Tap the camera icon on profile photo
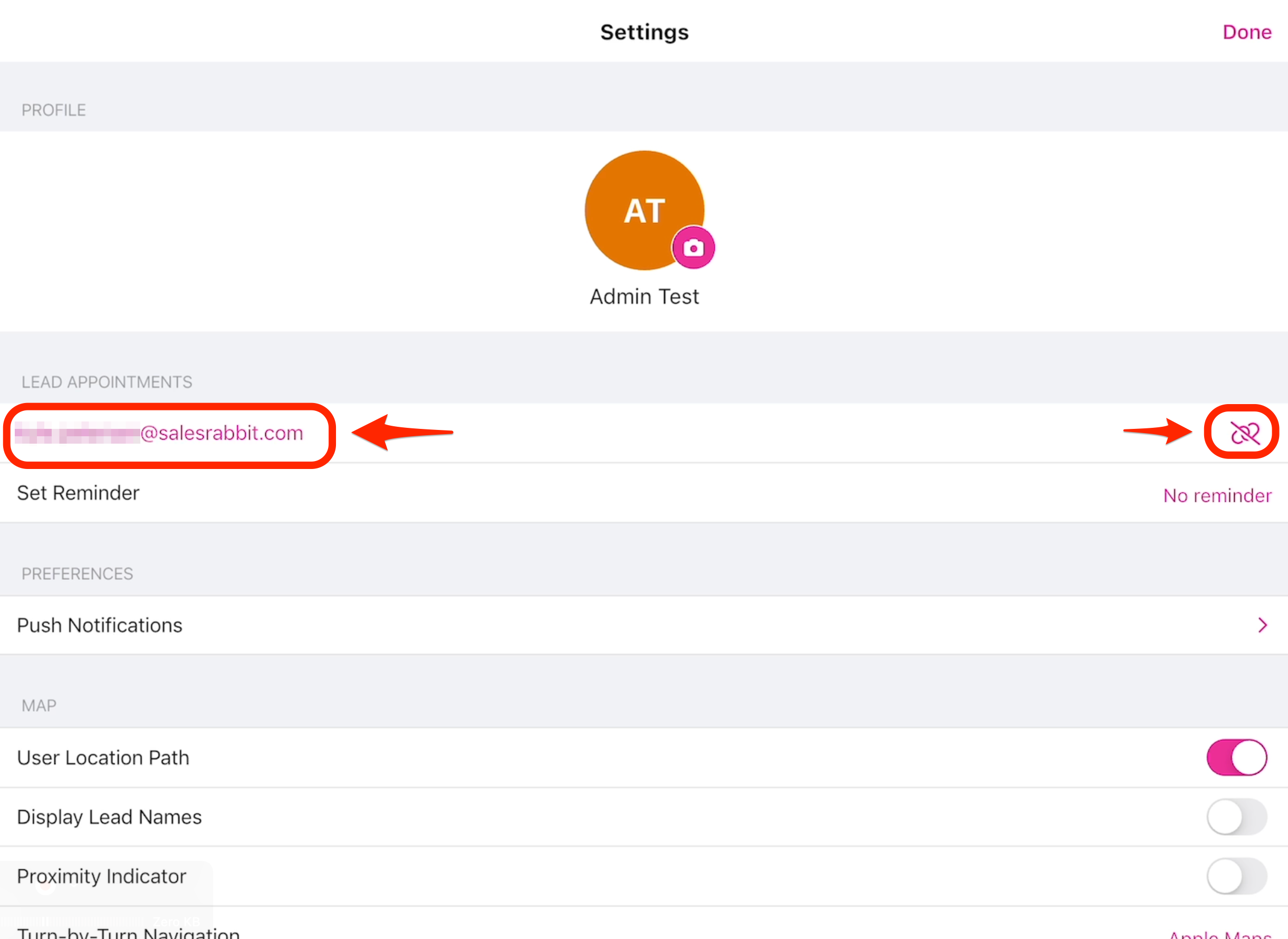The width and height of the screenshot is (1288, 939). tap(693, 248)
